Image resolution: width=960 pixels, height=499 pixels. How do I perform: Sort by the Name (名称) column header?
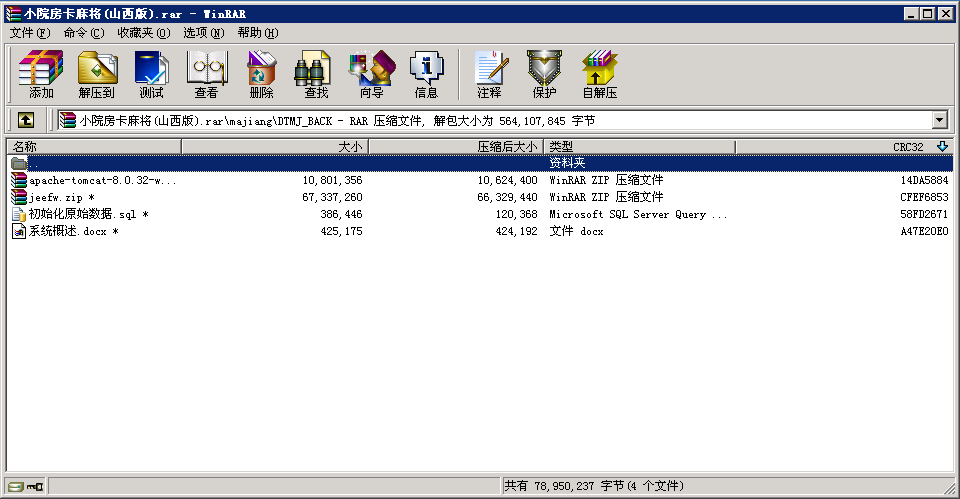click(x=94, y=147)
